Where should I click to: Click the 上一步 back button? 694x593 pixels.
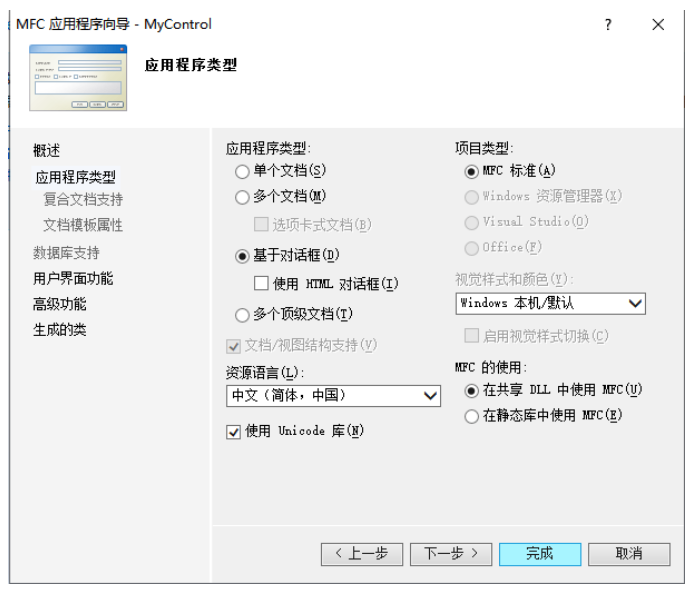coord(362,554)
